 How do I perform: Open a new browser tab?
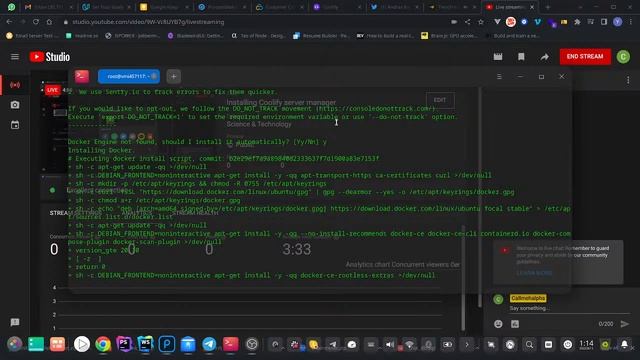point(548,7)
